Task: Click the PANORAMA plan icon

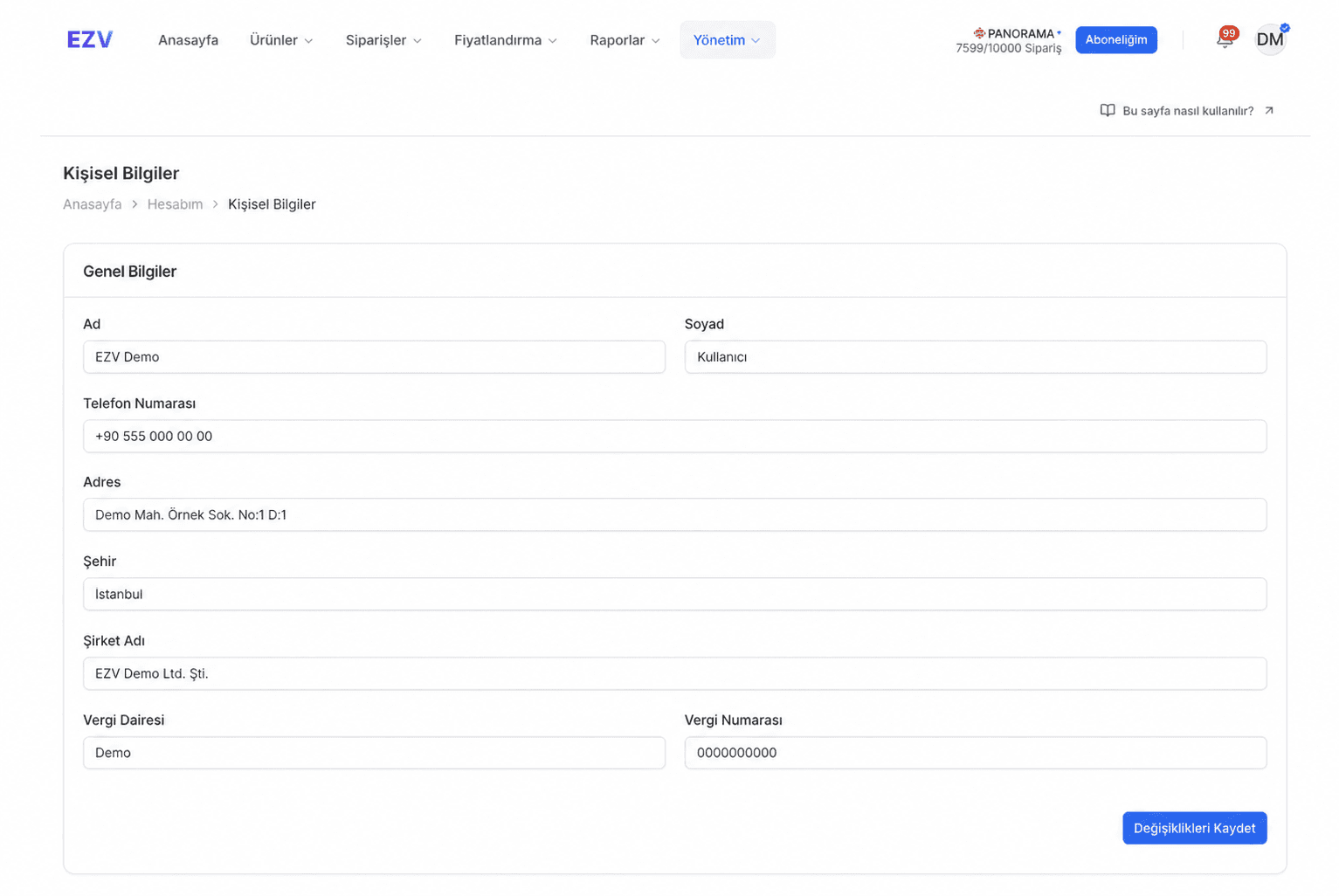Action: tap(979, 33)
